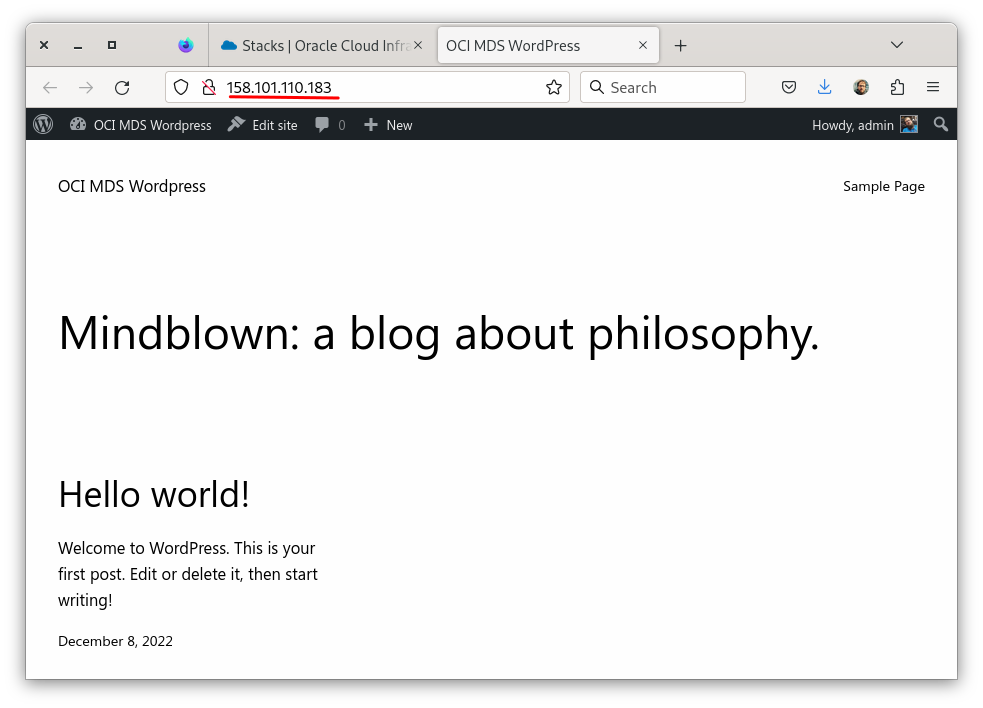Expand the Howdy admin account menu
This screenshot has height=708, width=983.
coord(864,124)
